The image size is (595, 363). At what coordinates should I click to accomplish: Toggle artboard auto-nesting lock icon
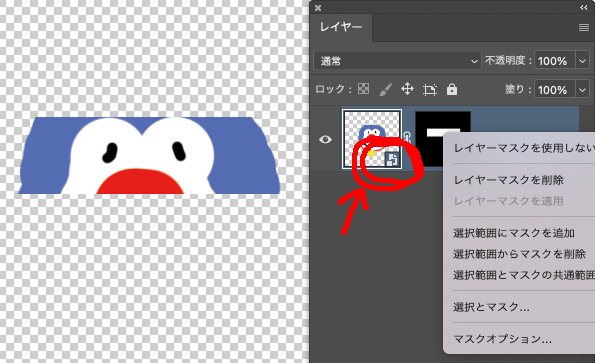point(430,90)
